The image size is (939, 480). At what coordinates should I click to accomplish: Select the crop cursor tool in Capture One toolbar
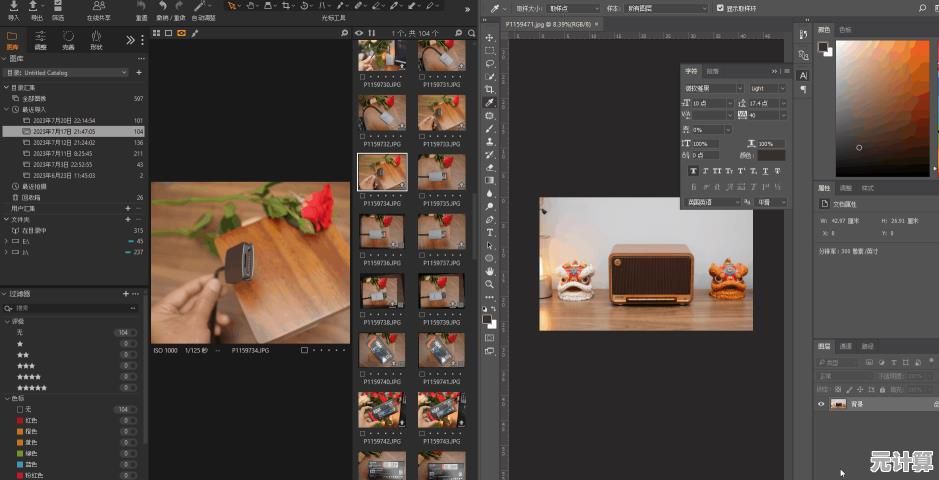point(286,6)
